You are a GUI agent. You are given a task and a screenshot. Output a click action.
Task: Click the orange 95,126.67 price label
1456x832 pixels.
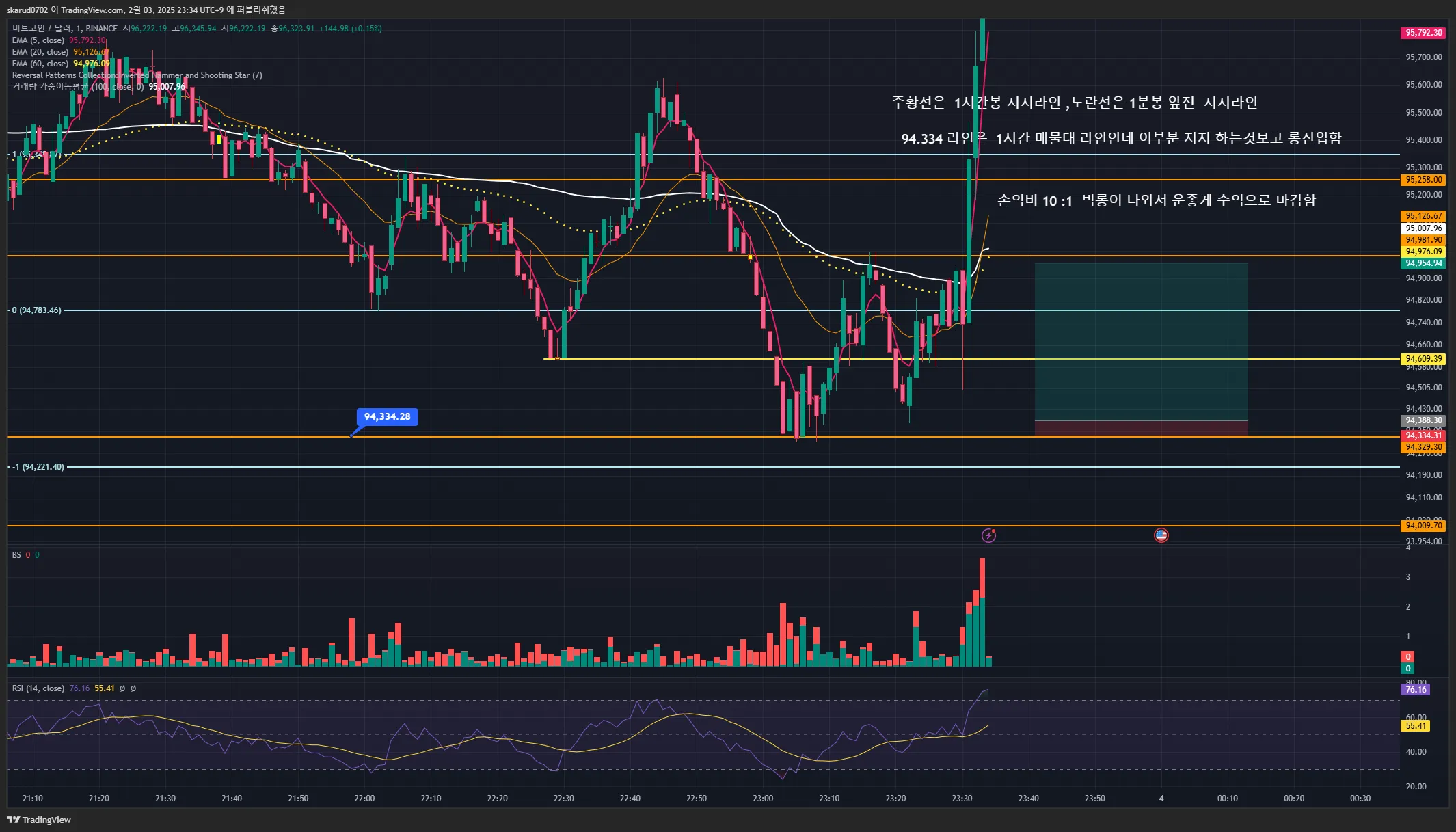click(x=1423, y=216)
